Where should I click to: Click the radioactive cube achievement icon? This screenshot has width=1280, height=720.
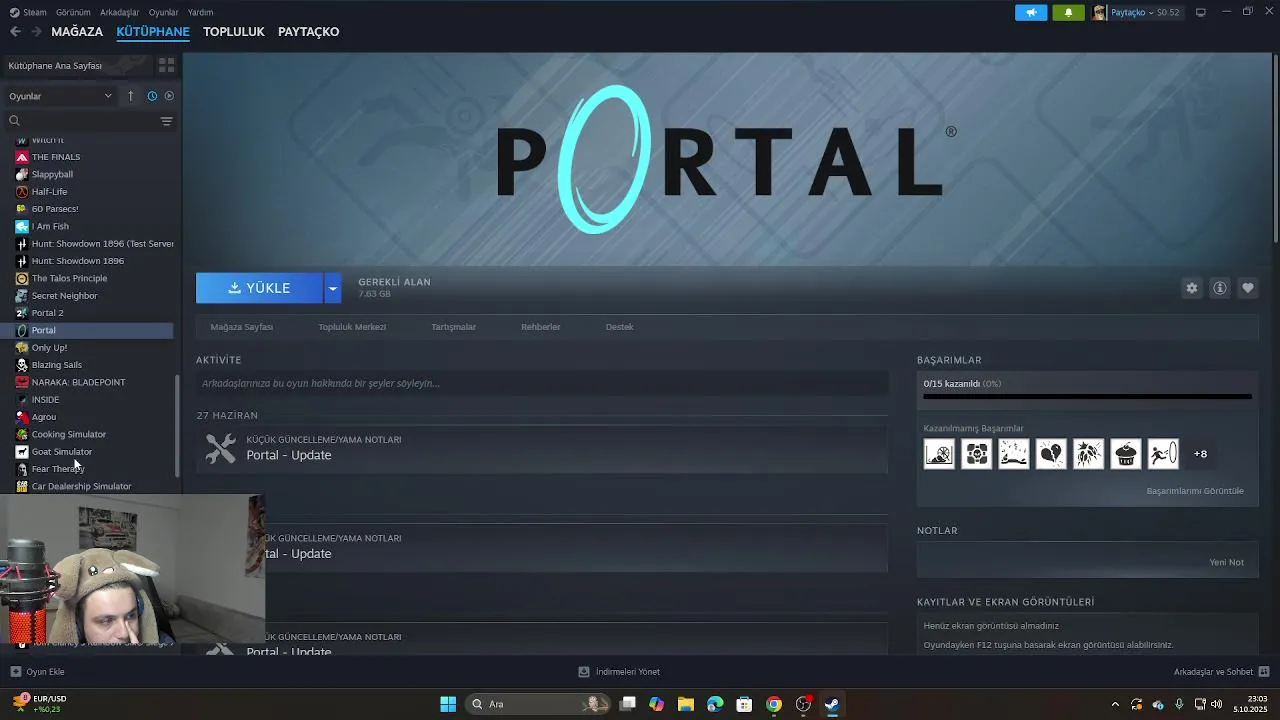pos(976,454)
